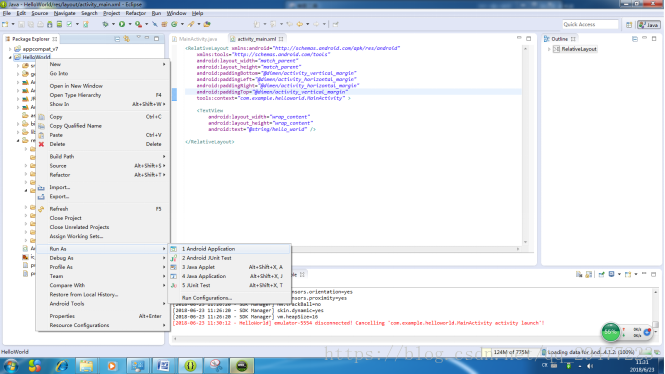
Task: Click the Open Type folder icon in toolbar
Action: pos(207,24)
